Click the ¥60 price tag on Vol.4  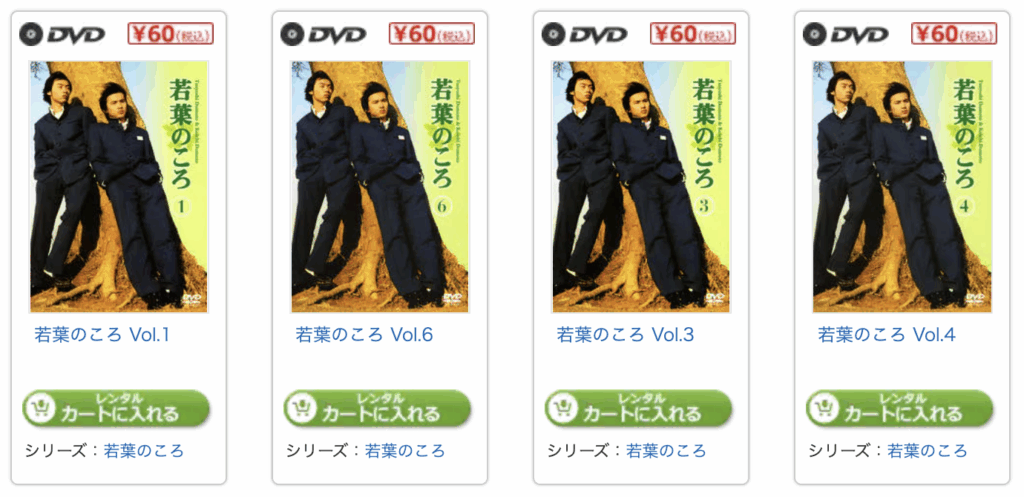(x=954, y=34)
